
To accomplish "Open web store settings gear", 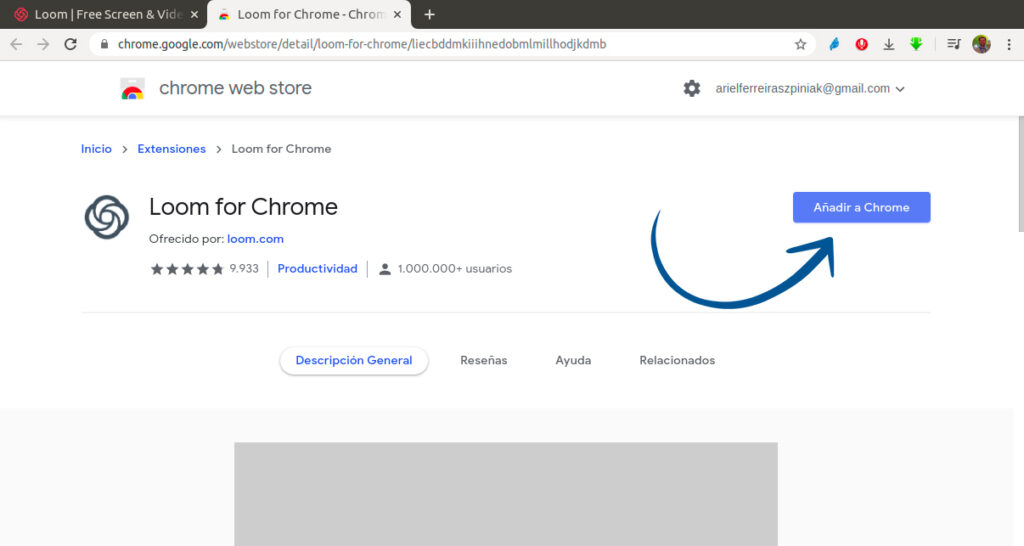I will [692, 88].
